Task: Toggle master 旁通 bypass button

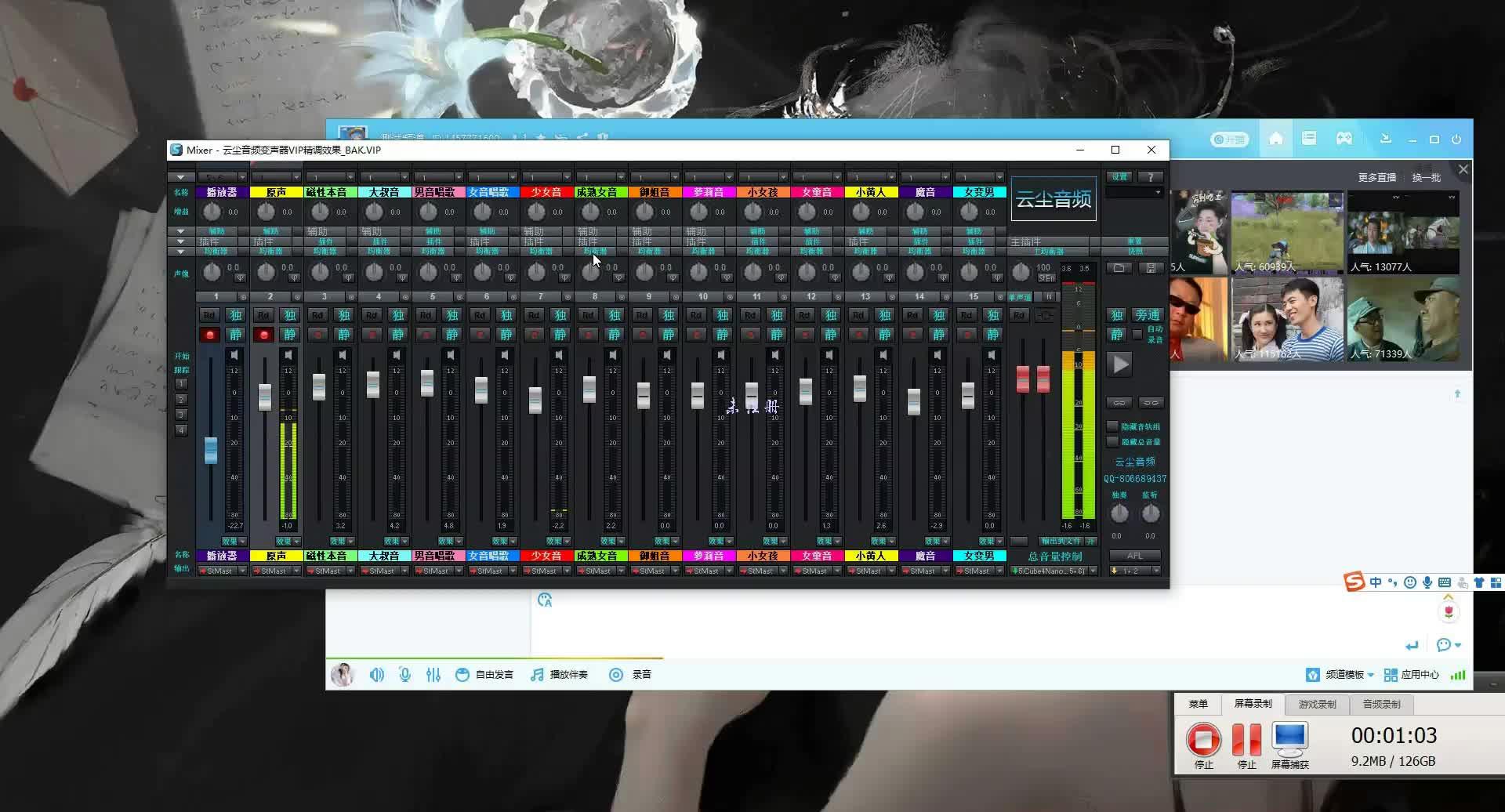Action: tap(1148, 315)
